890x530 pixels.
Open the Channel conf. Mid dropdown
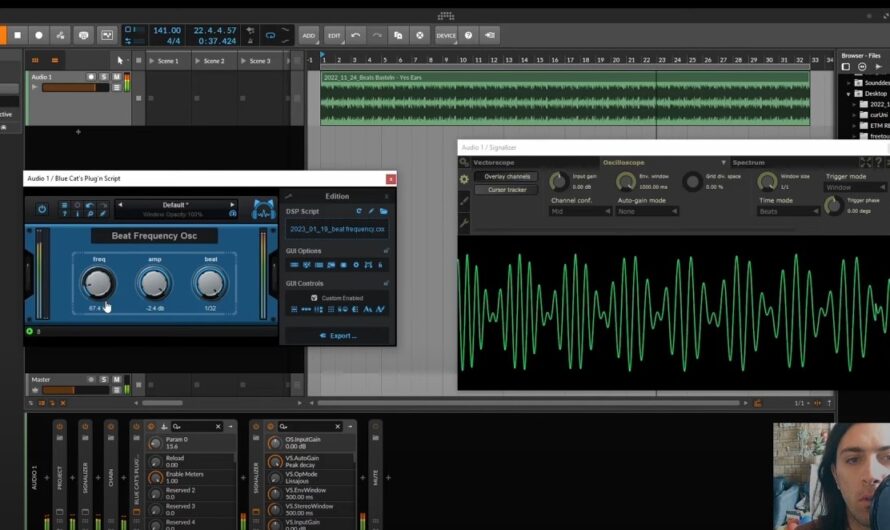click(x=580, y=211)
